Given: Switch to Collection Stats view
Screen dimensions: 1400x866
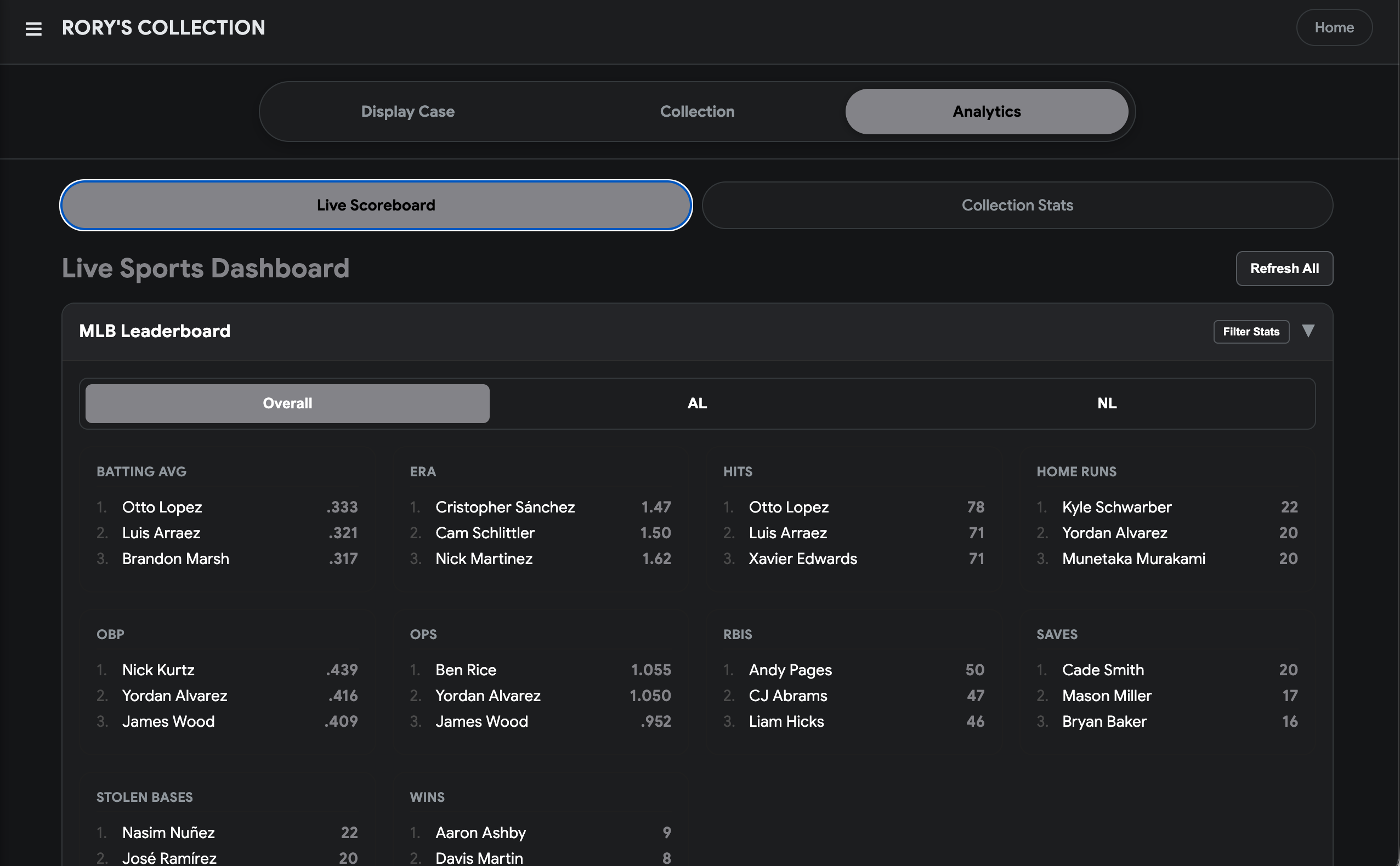Looking at the screenshot, I should point(1017,205).
